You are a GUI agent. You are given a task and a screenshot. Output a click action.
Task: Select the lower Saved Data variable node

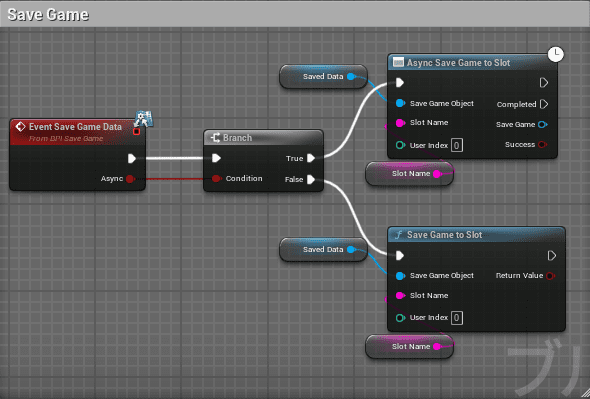[323, 250]
